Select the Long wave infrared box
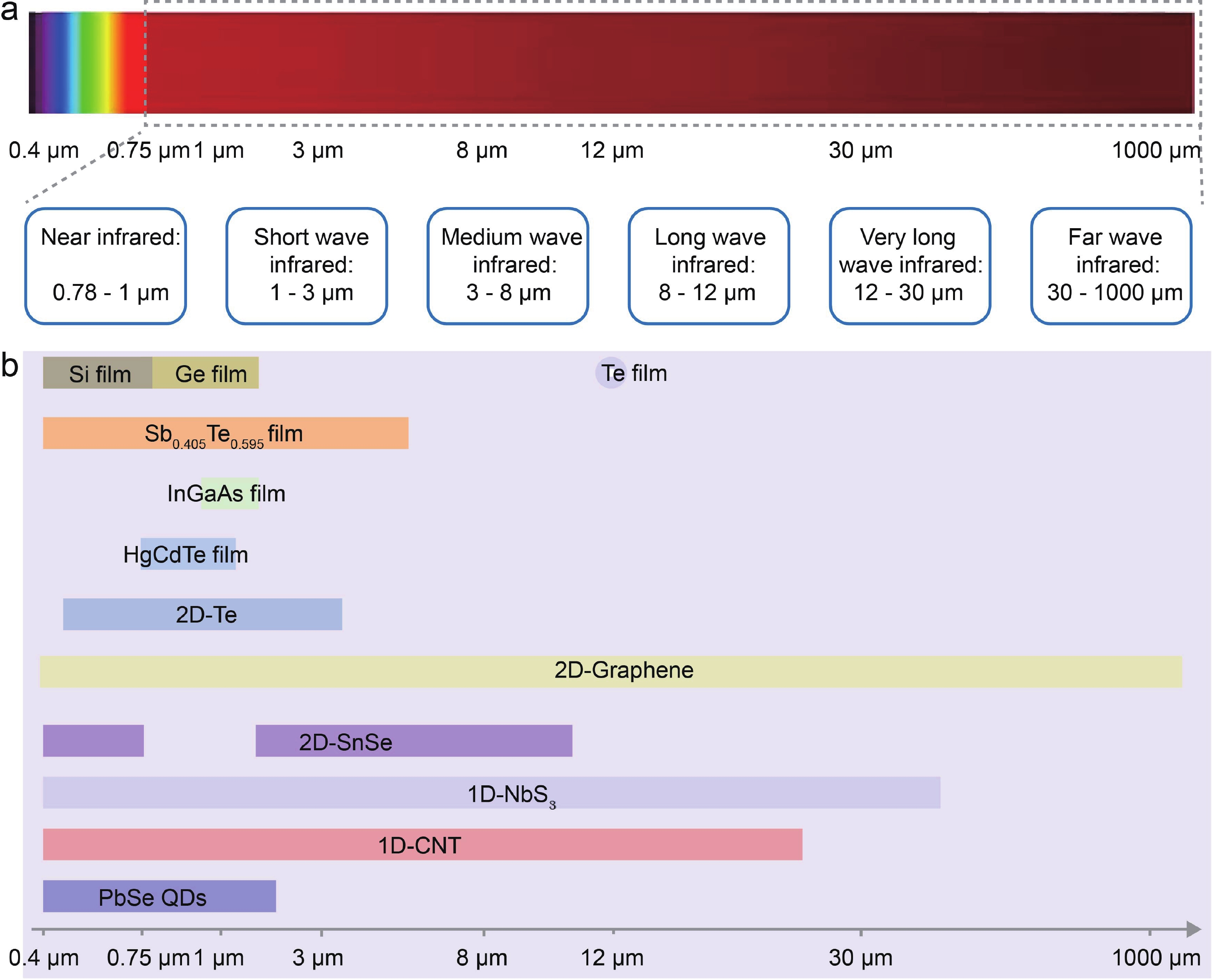Image resolution: width=1212 pixels, height=980 pixels. coord(708,266)
